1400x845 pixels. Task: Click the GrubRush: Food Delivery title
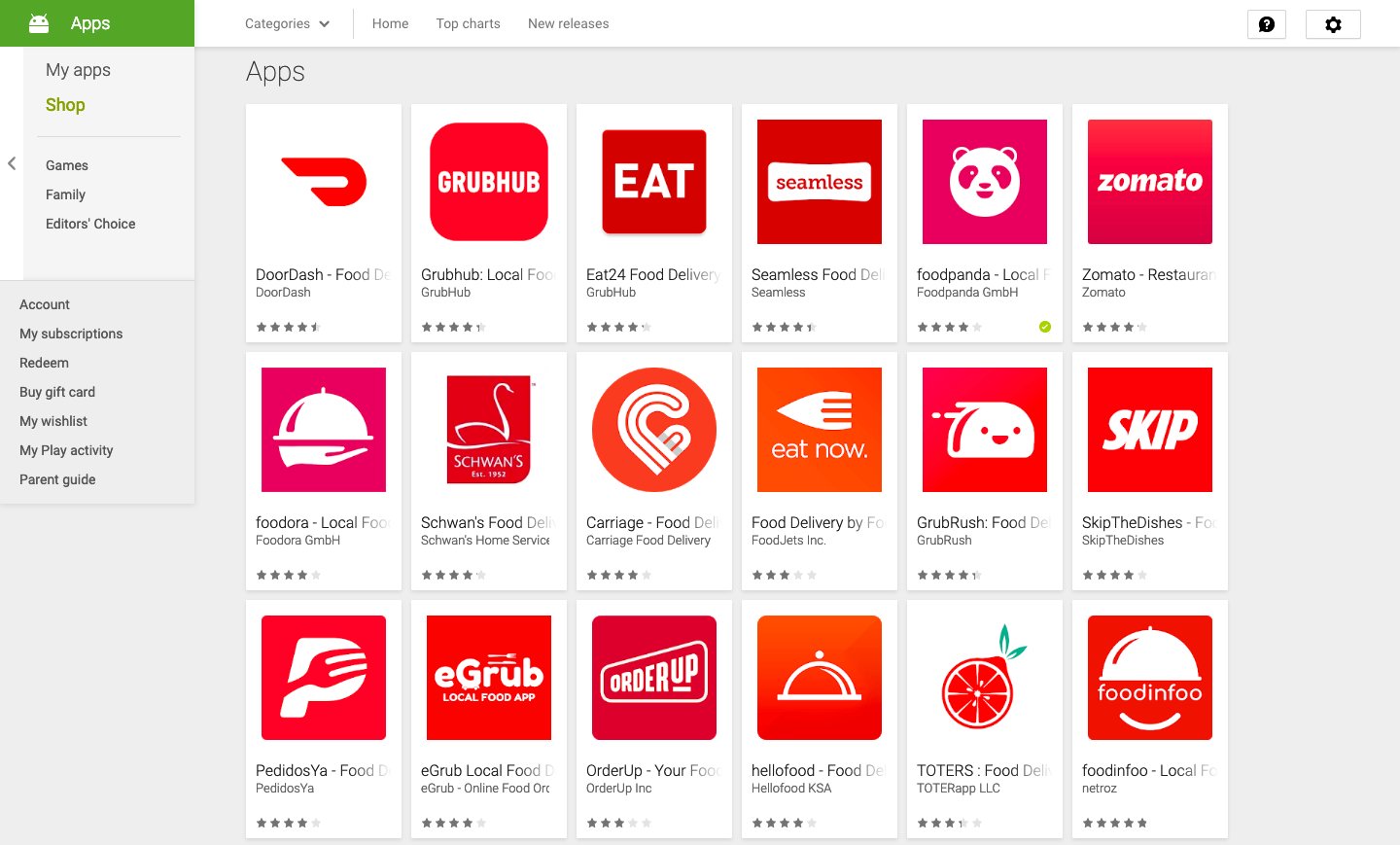pyautogui.click(x=984, y=523)
